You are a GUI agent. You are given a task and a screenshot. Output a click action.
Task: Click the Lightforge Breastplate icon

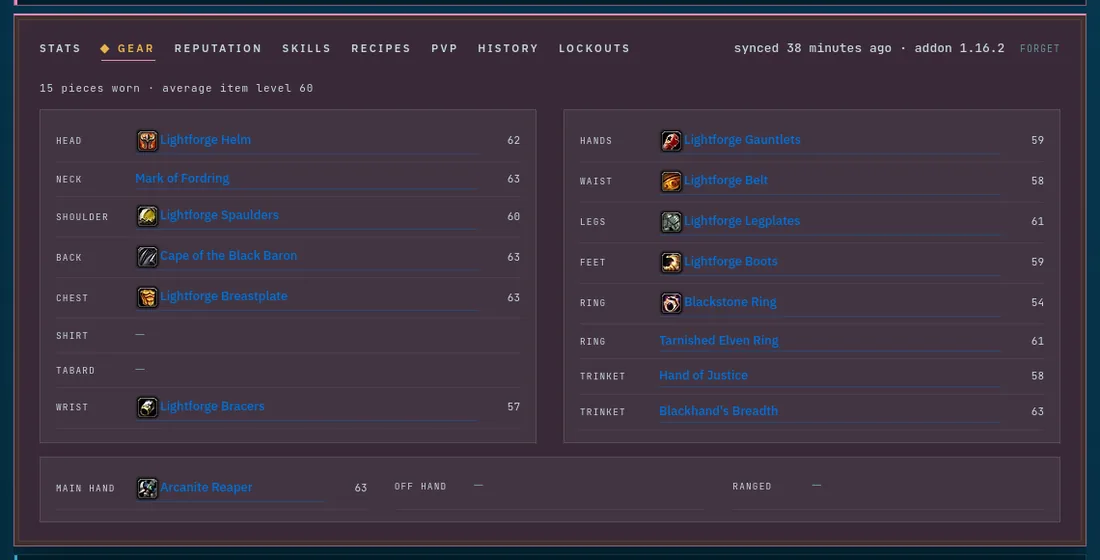click(147, 298)
